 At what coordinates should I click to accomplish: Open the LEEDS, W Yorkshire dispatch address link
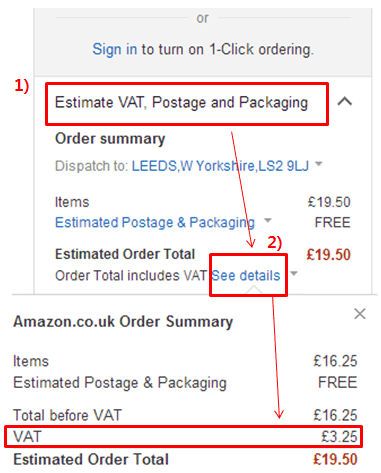(x=220, y=166)
